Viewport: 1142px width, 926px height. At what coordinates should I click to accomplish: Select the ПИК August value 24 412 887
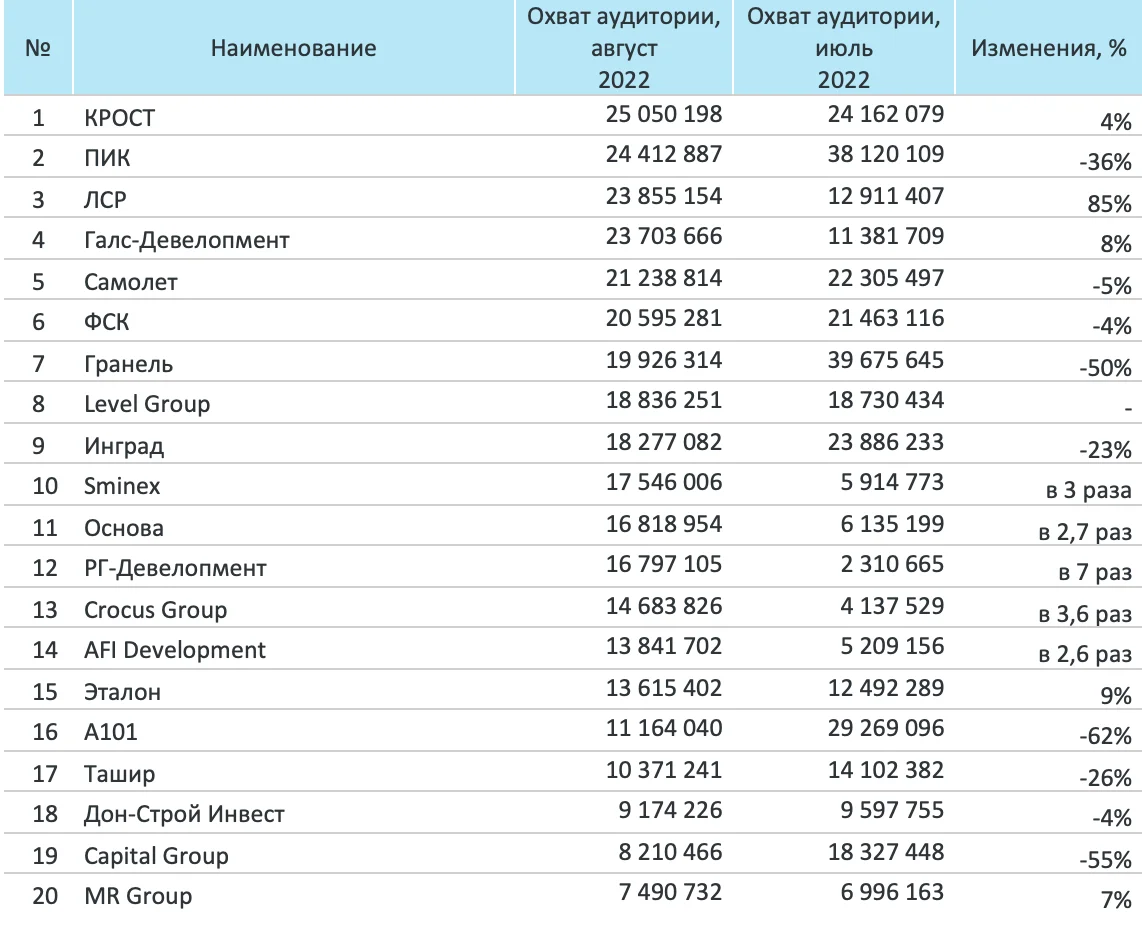coord(663,154)
